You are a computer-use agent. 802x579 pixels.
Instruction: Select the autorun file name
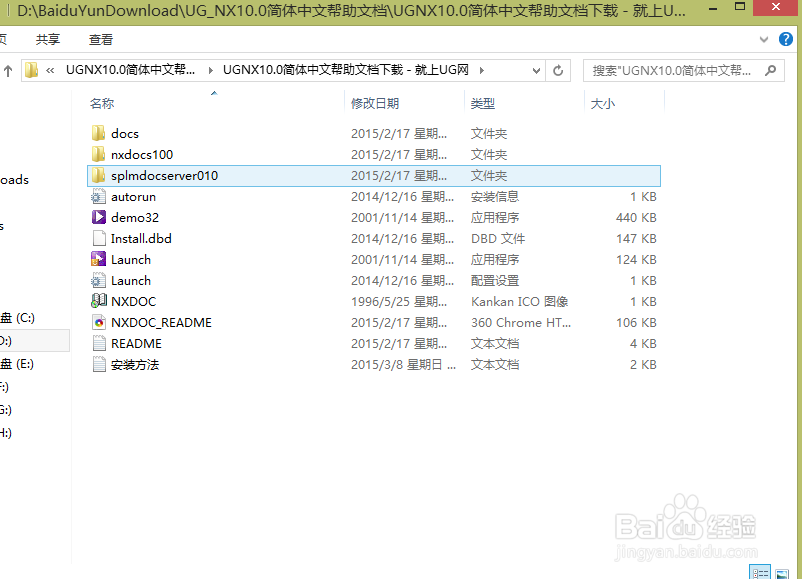tap(133, 196)
